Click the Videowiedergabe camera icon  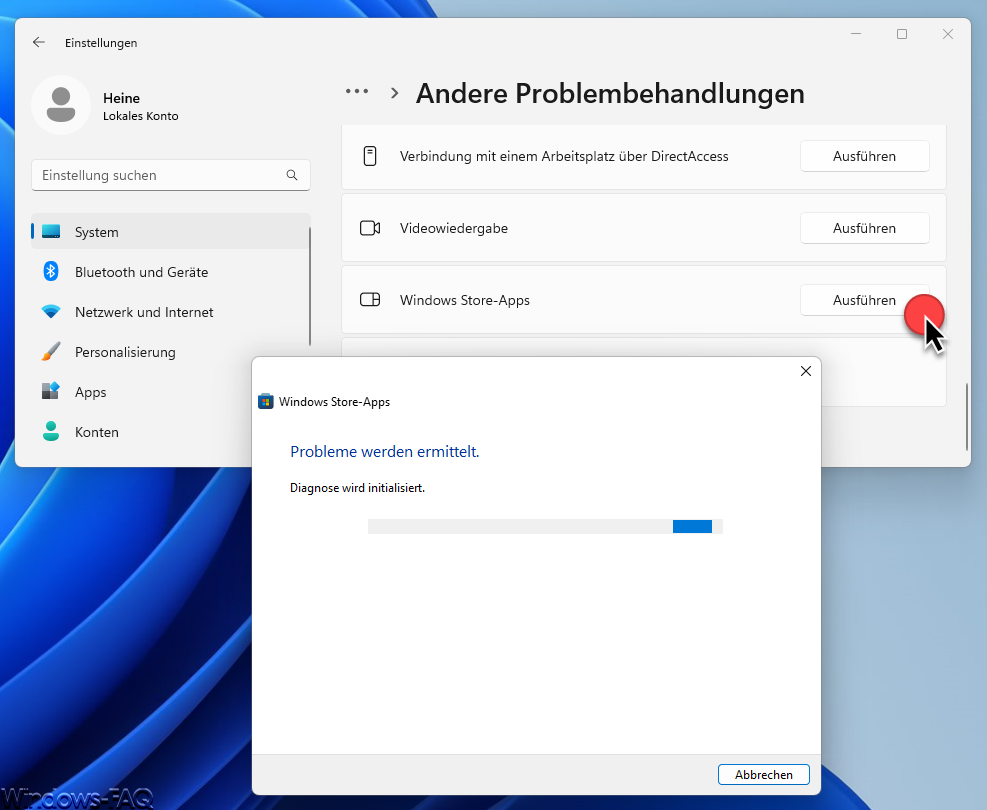click(370, 228)
